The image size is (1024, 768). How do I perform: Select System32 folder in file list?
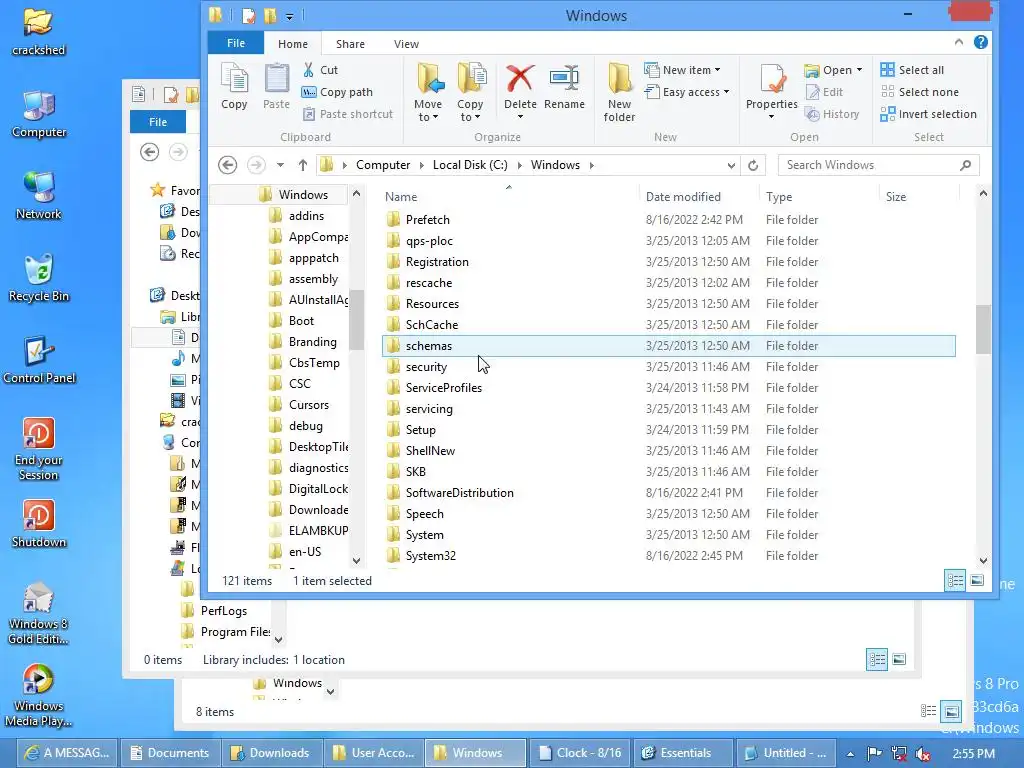pyautogui.click(x=668, y=556)
